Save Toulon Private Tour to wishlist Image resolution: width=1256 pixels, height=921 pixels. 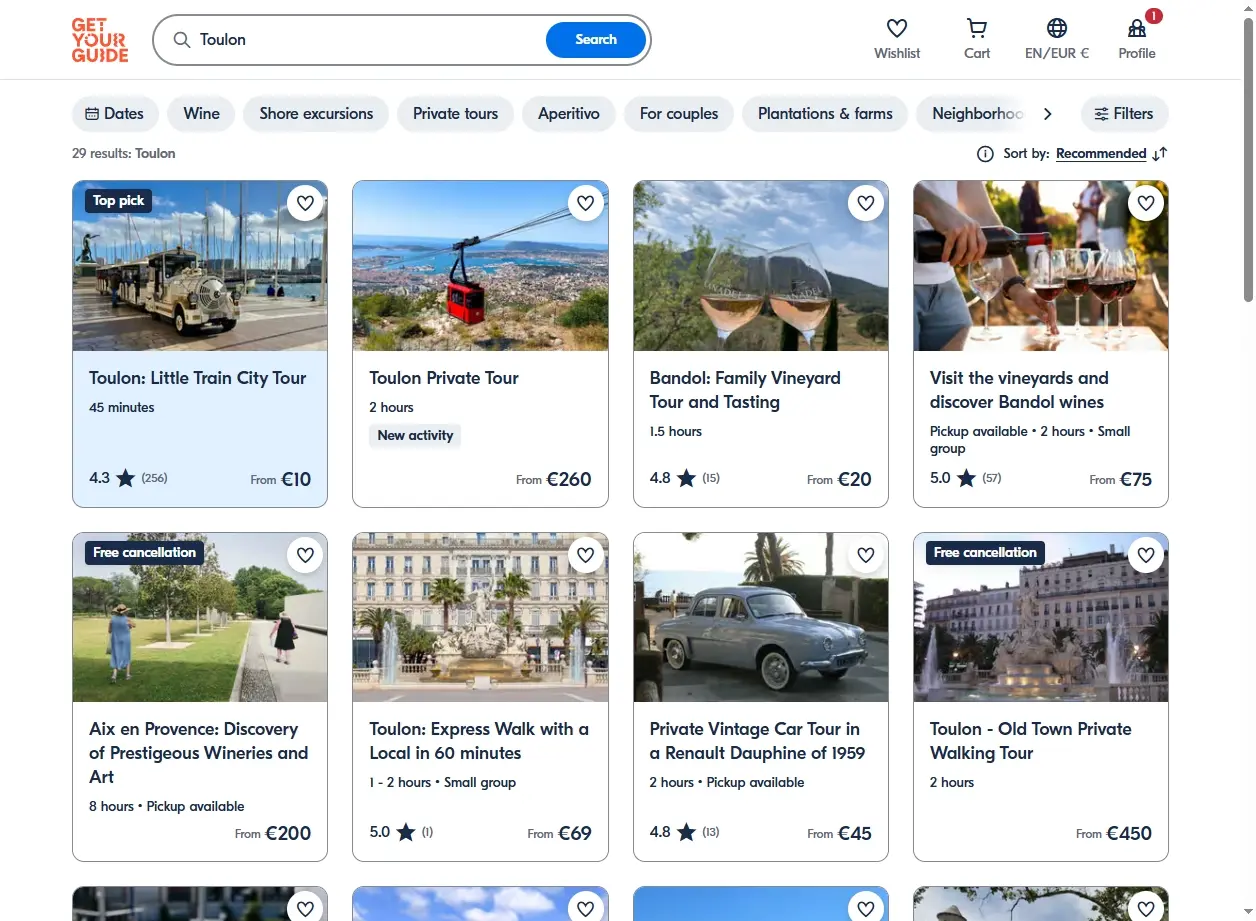pos(585,203)
